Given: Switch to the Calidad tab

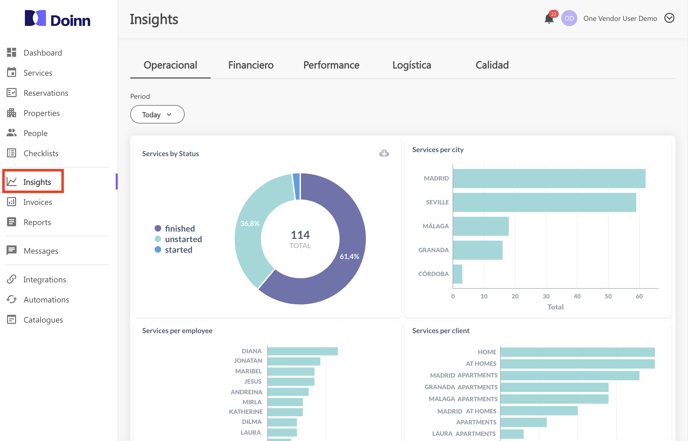Looking at the screenshot, I should coord(492,65).
